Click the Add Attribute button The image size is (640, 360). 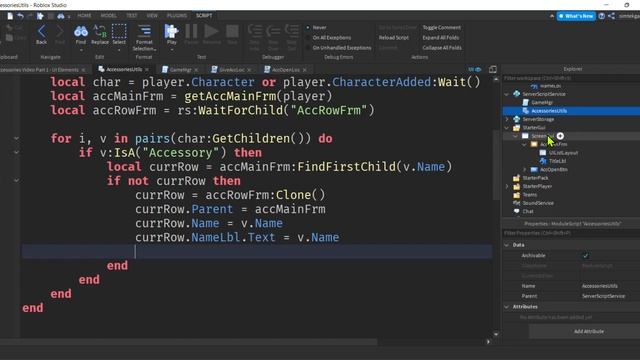tap(589, 331)
